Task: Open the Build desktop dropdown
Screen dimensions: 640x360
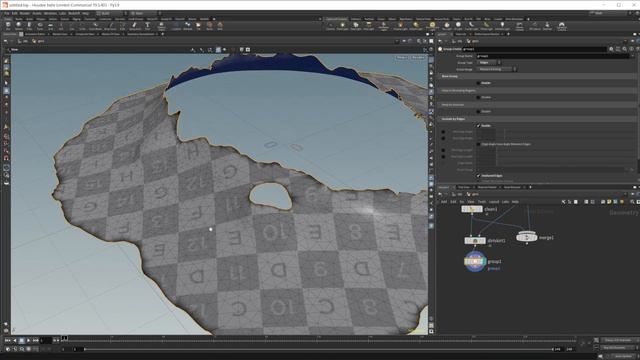Action: (x=110, y=13)
